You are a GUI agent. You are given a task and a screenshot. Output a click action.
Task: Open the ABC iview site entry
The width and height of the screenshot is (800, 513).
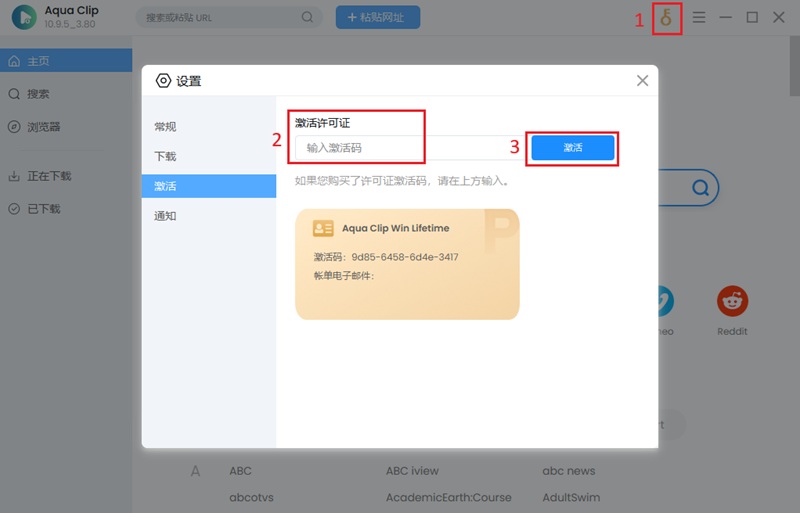412,471
